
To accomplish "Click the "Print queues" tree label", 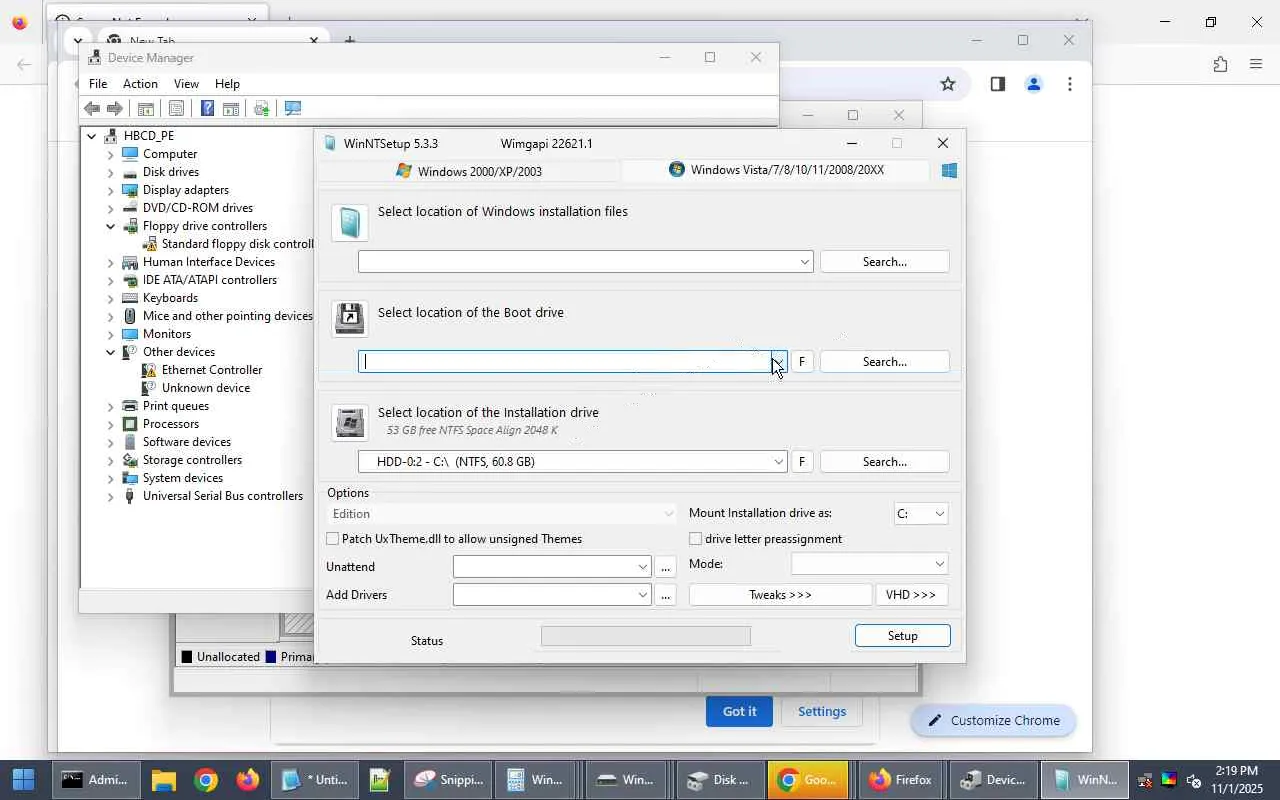I will 176,406.
